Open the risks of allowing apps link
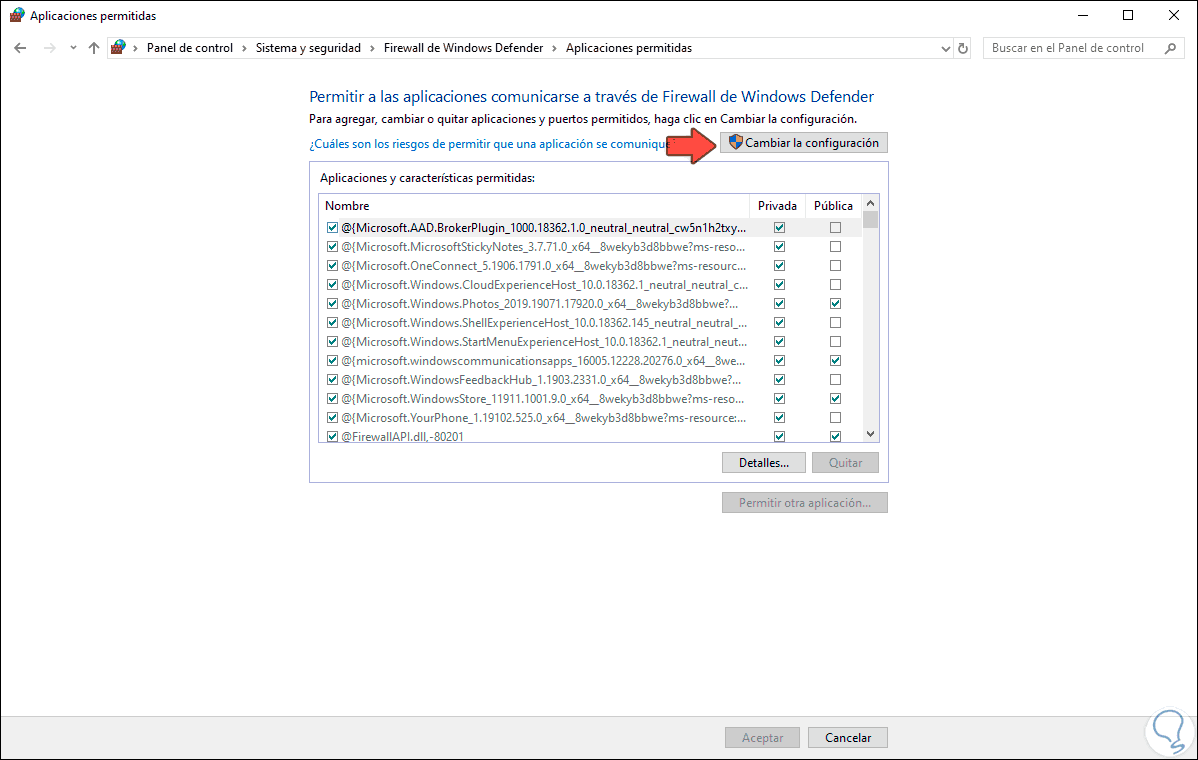This screenshot has height=760, width=1198. click(x=489, y=144)
